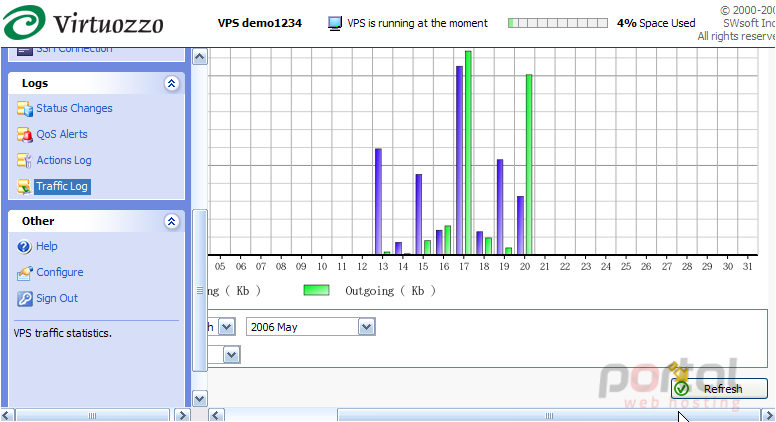Click the '4% Space Used' text

click(656, 23)
